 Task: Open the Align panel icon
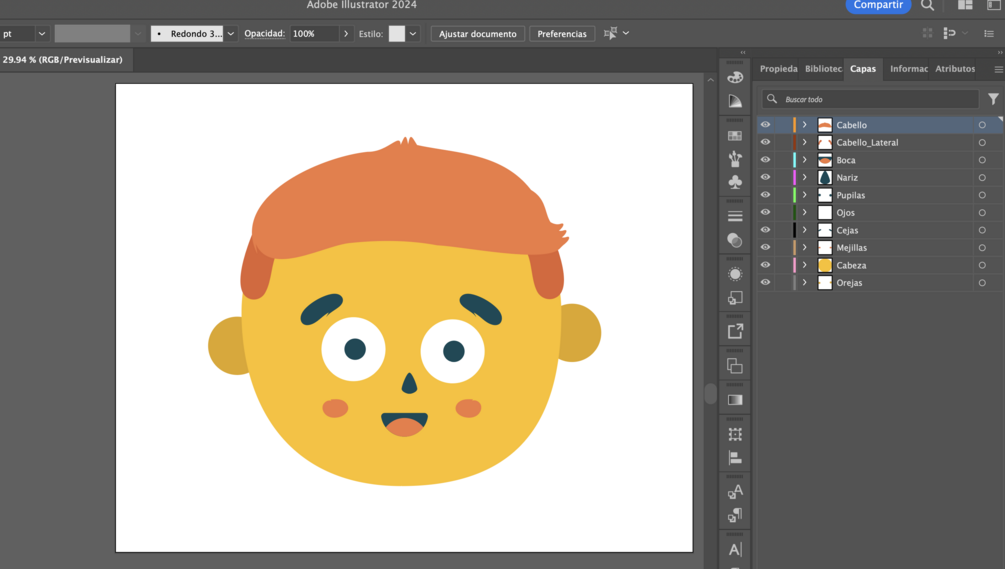pyautogui.click(x=735, y=458)
